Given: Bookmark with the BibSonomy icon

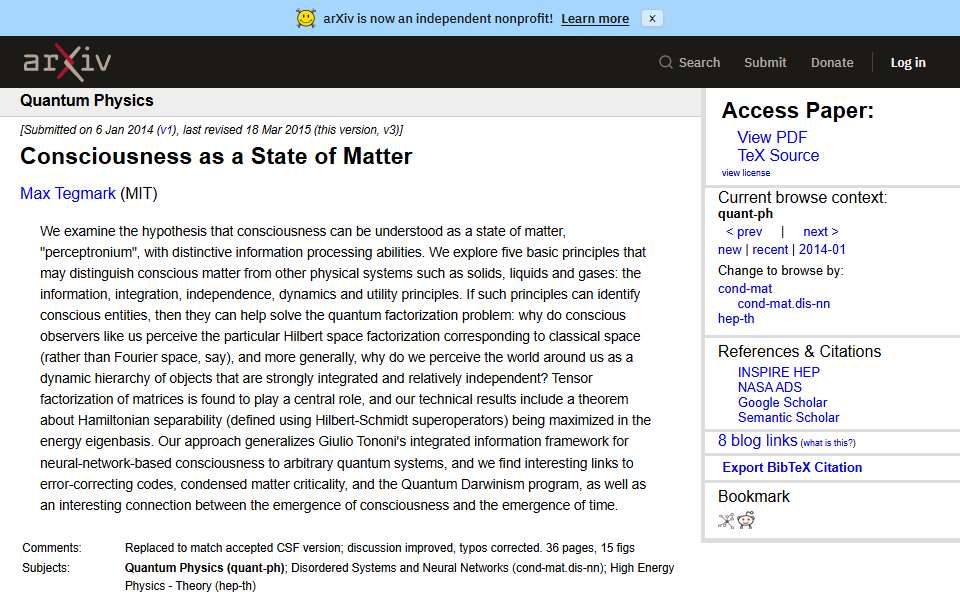Looking at the screenshot, I should click(x=726, y=521).
